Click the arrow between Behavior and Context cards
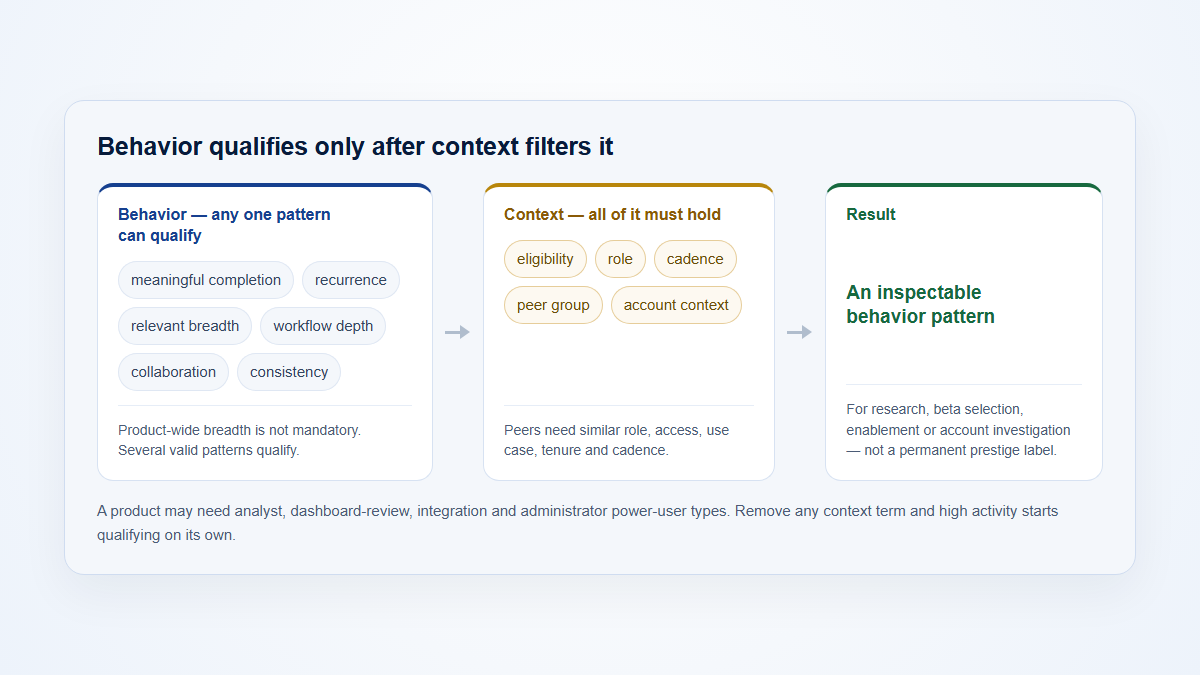The height and width of the screenshot is (675, 1200). point(458,332)
